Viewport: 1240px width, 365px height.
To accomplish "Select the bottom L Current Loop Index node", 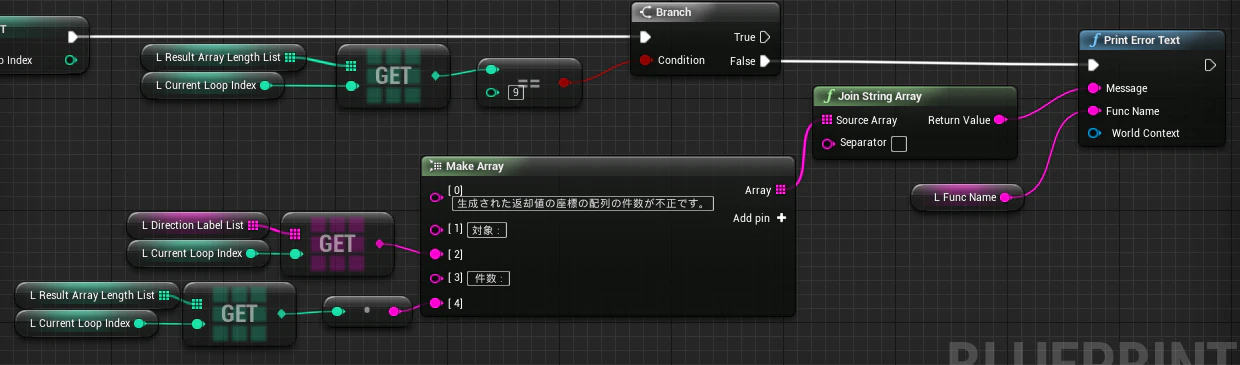I will point(86,323).
